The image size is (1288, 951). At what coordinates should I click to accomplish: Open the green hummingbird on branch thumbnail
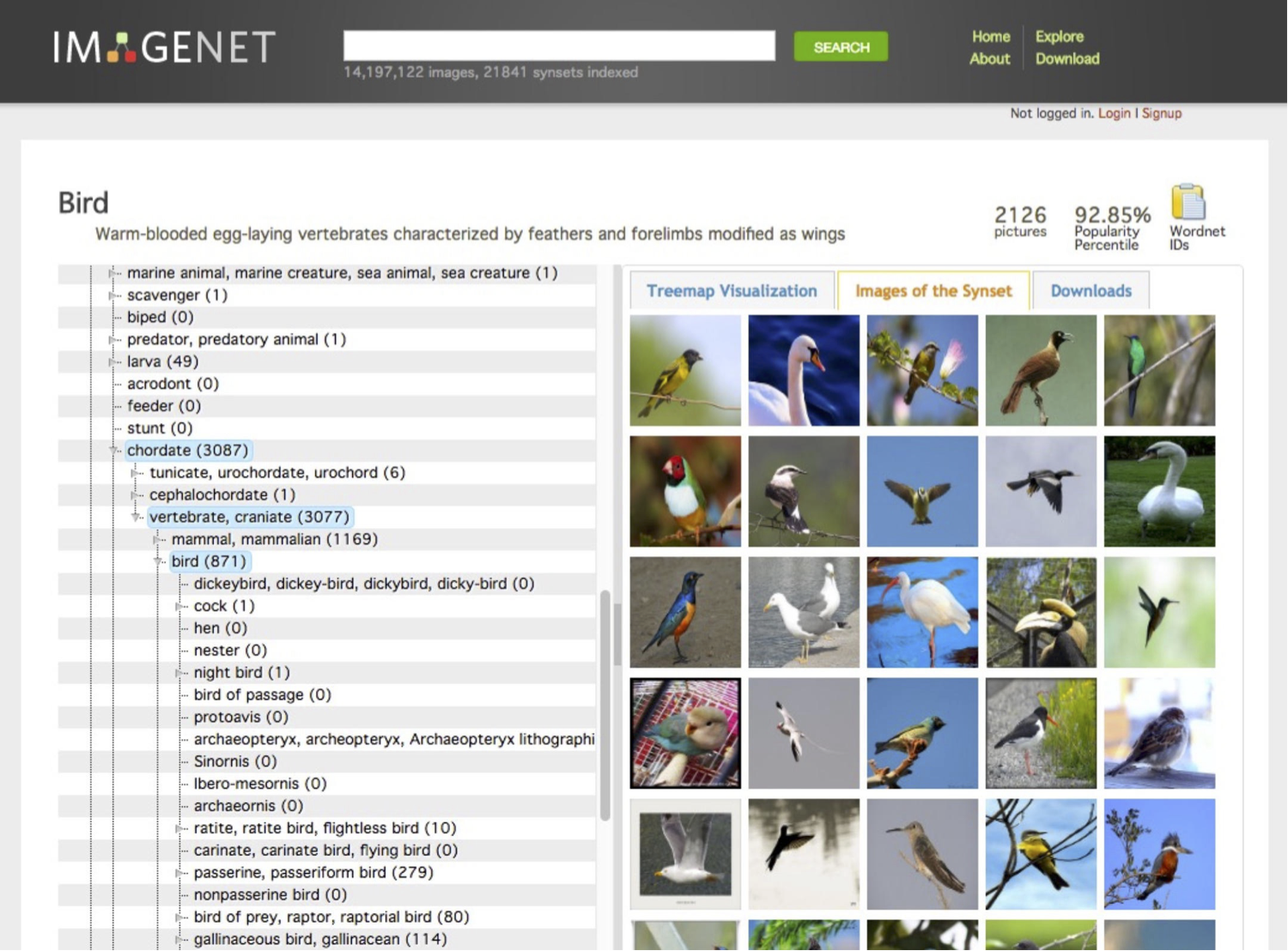(x=1159, y=371)
